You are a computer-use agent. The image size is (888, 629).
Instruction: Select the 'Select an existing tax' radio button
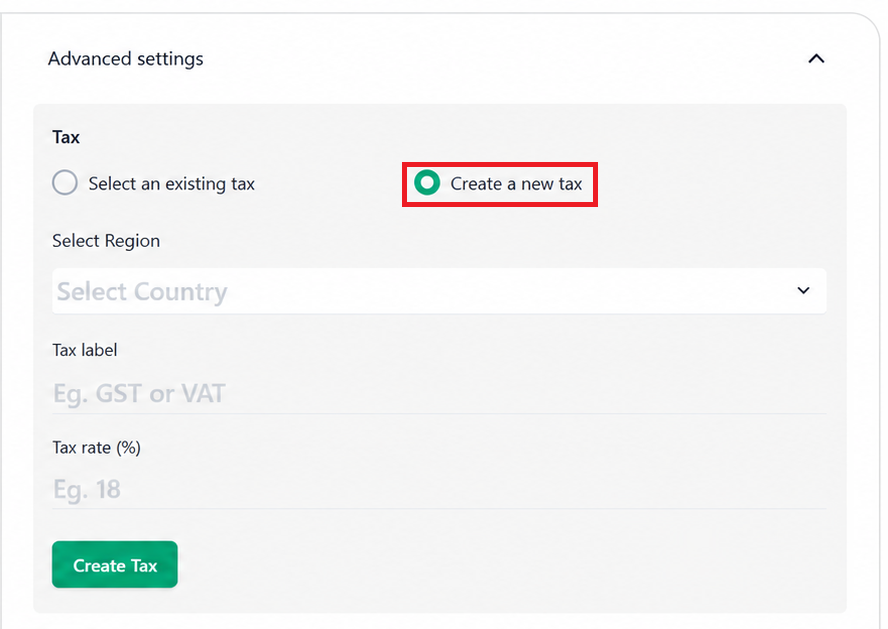[65, 183]
